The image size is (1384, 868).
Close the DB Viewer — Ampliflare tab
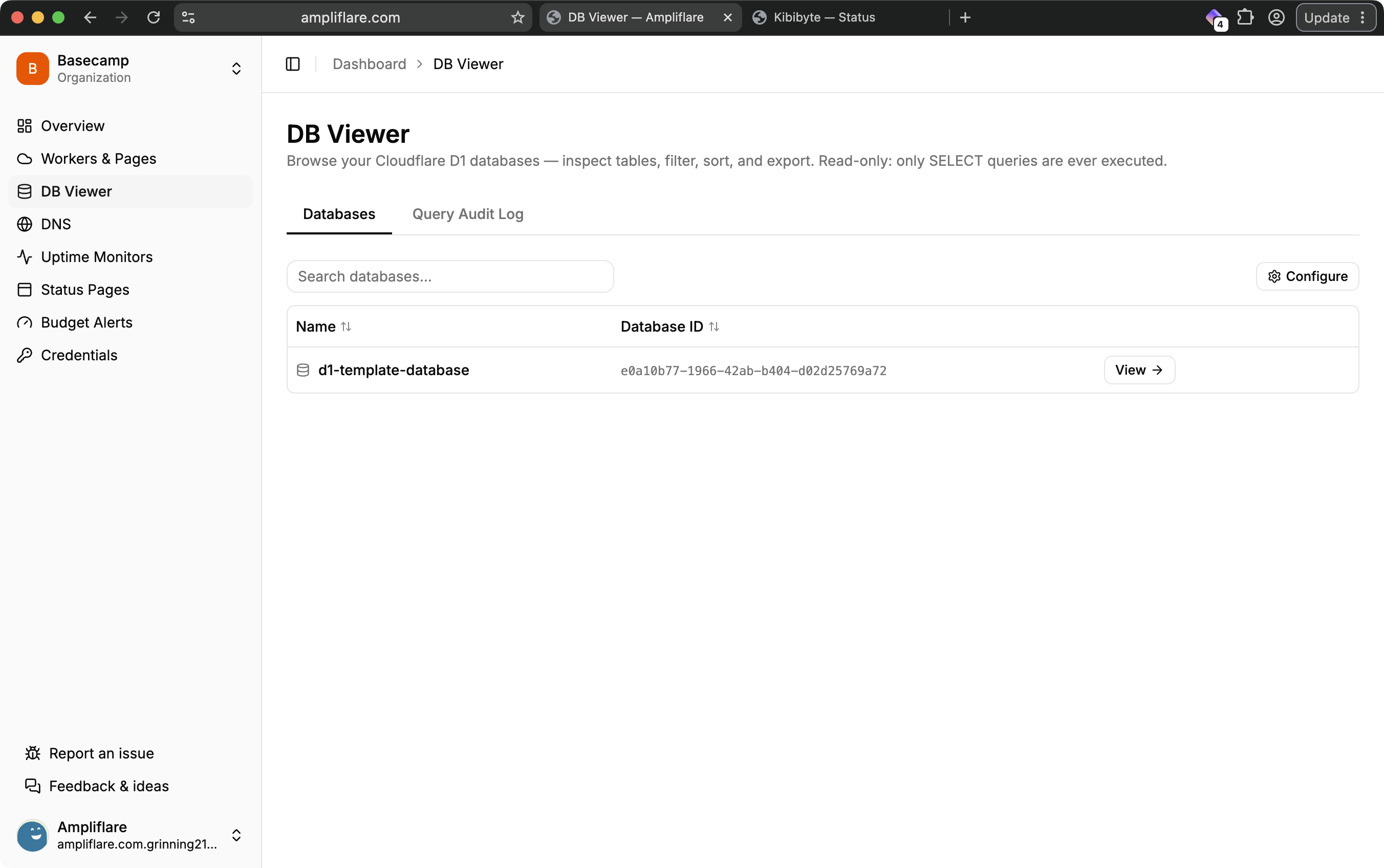[x=727, y=17]
